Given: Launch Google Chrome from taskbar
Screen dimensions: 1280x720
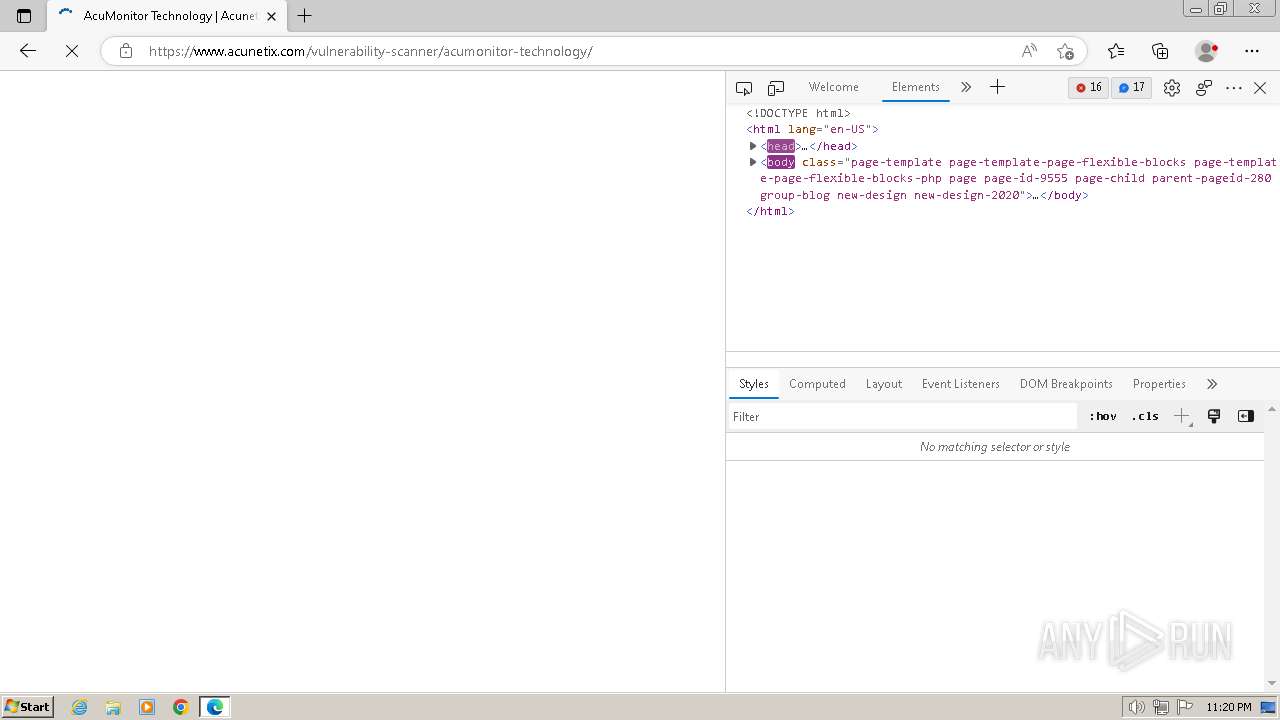Looking at the screenshot, I should (x=181, y=707).
